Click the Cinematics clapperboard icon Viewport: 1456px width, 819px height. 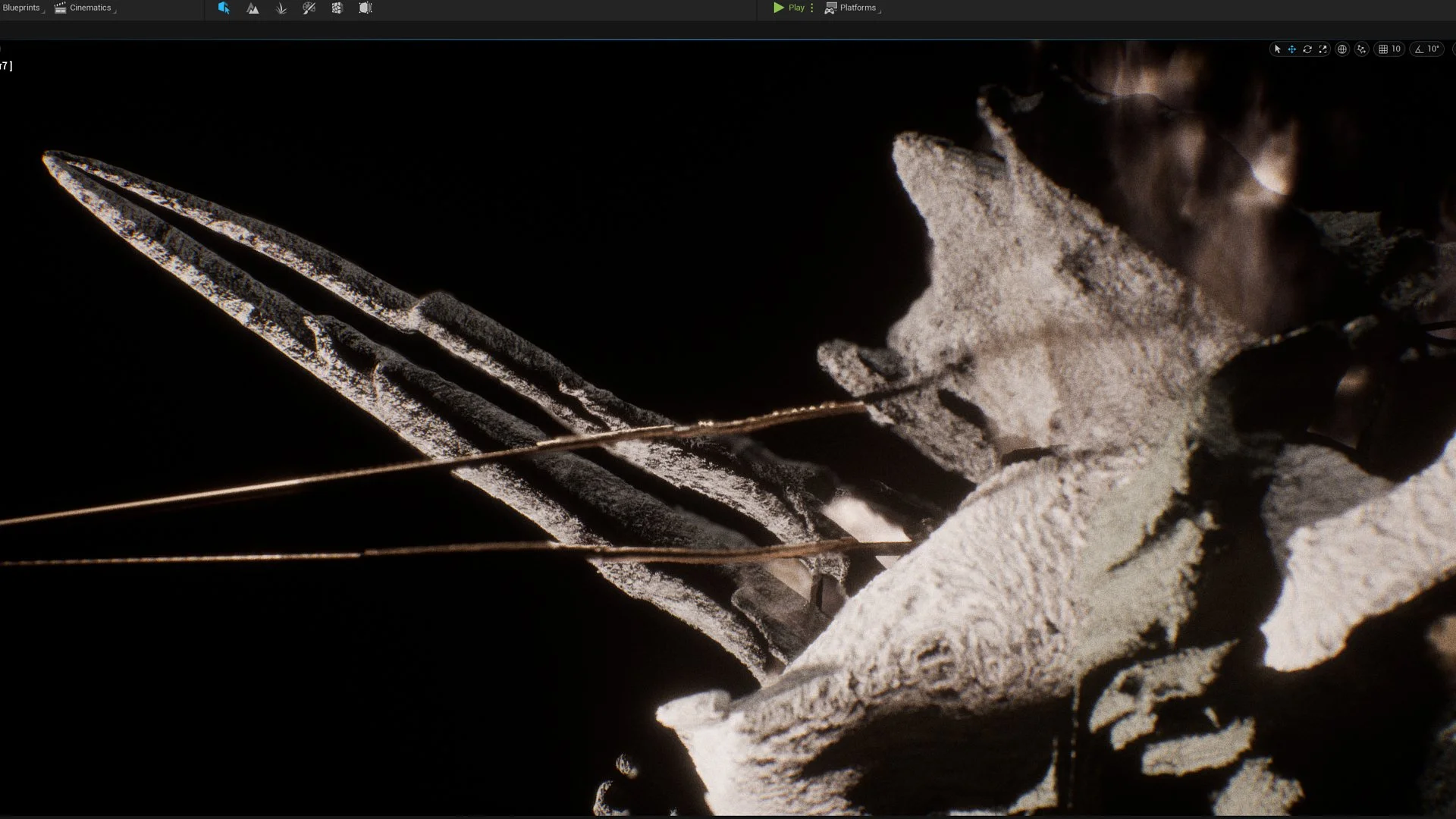pos(60,8)
